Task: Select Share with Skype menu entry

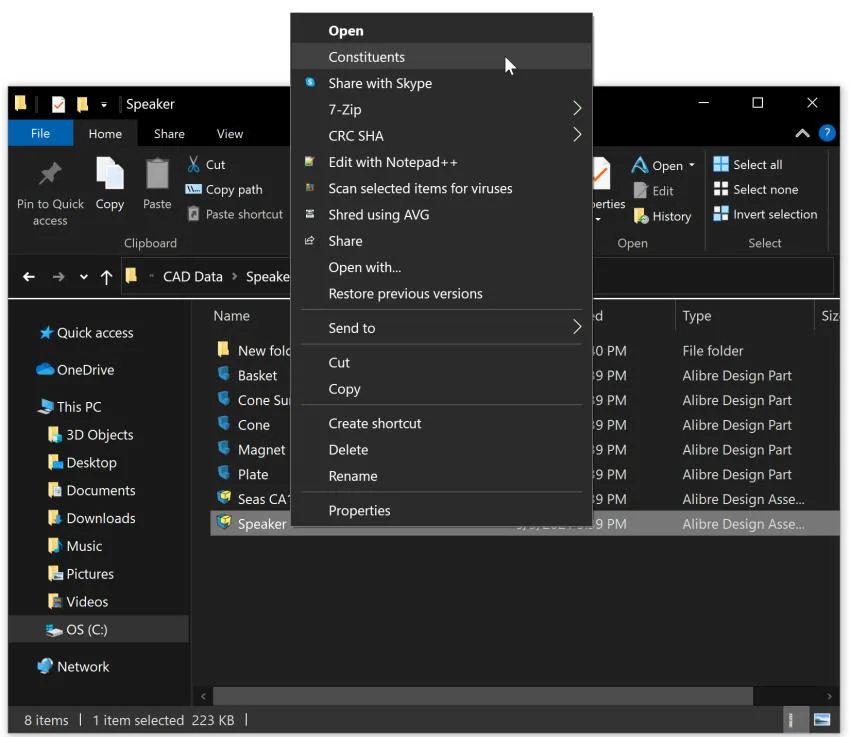Action: (441, 83)
